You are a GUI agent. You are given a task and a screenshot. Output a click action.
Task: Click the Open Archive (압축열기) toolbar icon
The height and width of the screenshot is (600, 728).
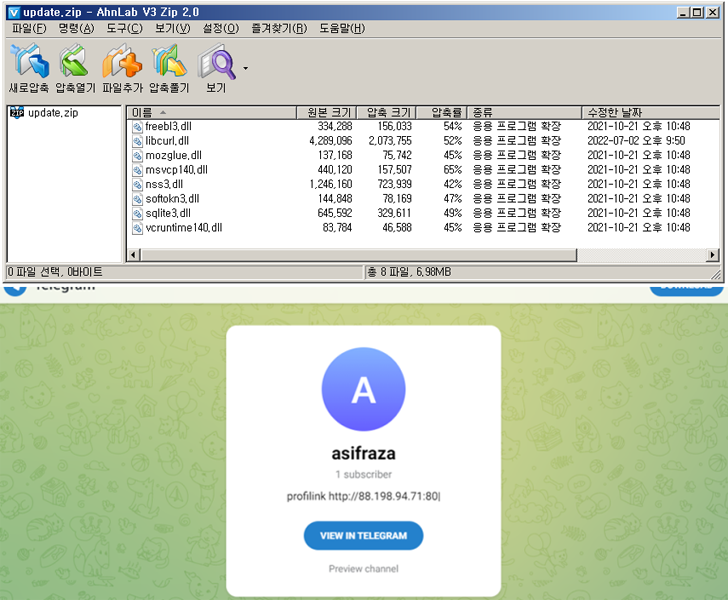click(x=74, y=65)
